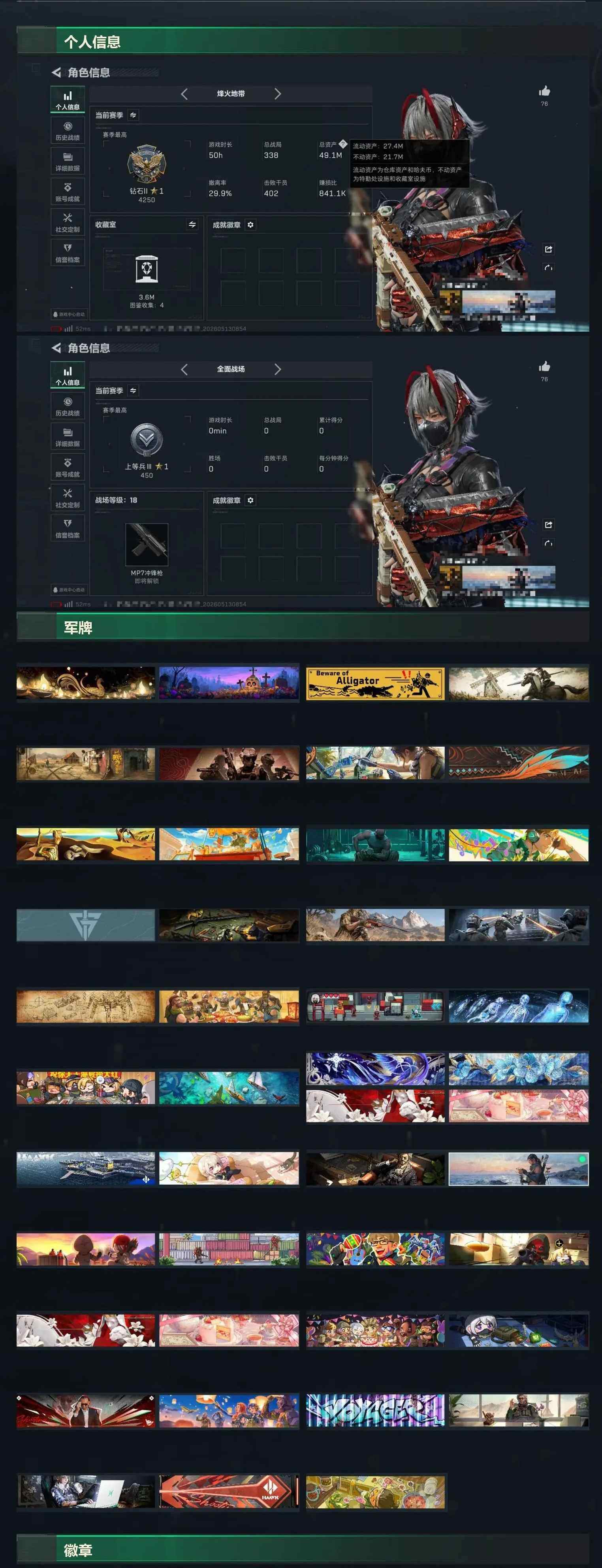Like the profile with the 烽火地带 panel thumbs-up
602x1568 pixels.
(x=544, y=91)
